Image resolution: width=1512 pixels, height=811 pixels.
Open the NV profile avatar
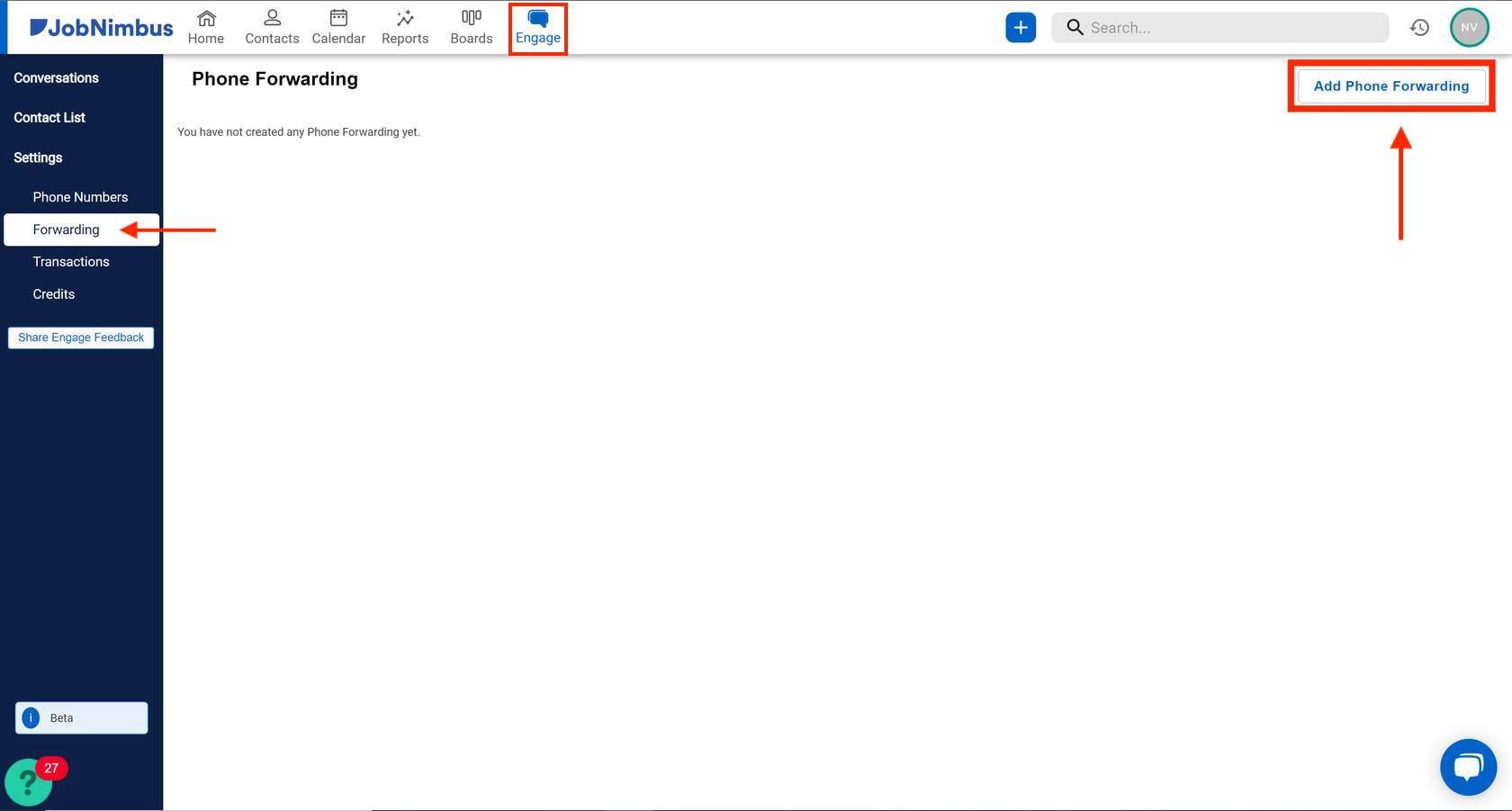pos(1469,27)
